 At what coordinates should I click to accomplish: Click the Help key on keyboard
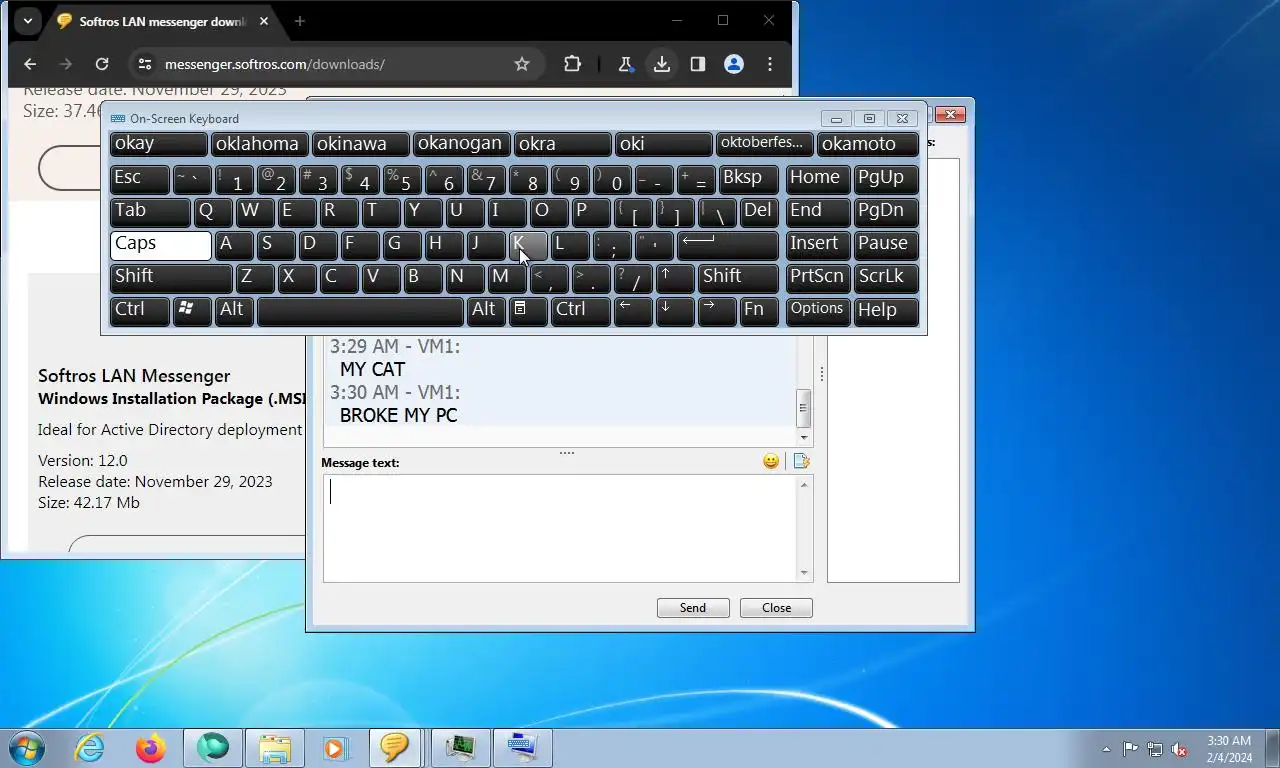886,311
